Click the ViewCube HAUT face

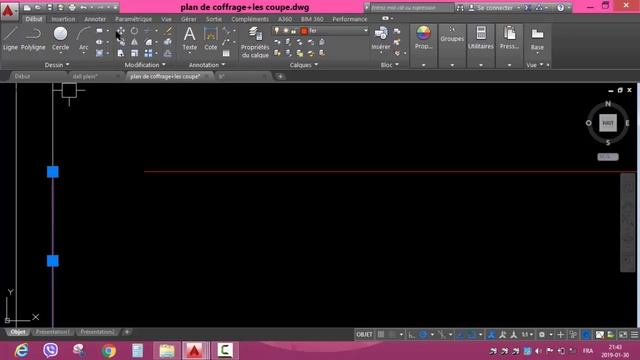(608, 123)
